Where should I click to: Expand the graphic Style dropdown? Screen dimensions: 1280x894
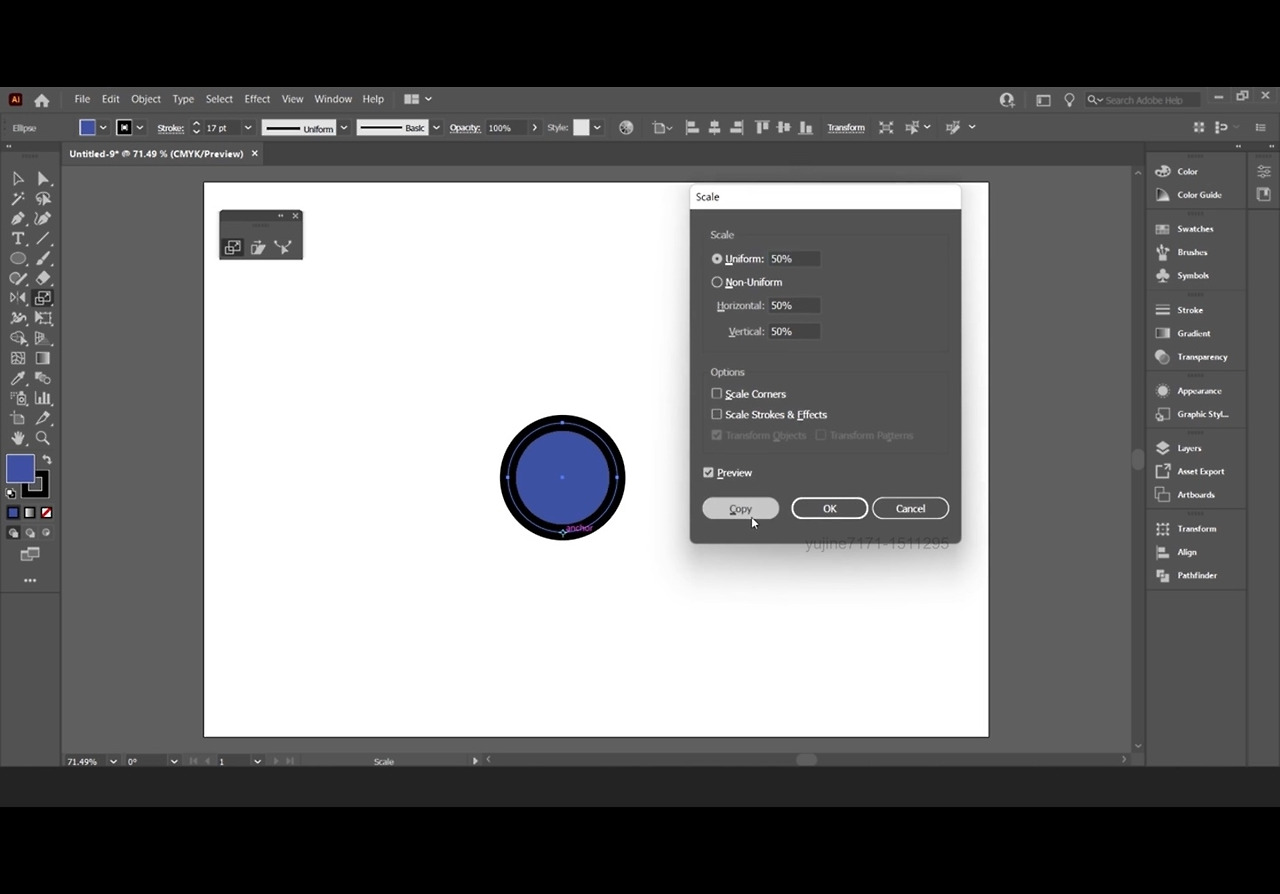[597, 128]
